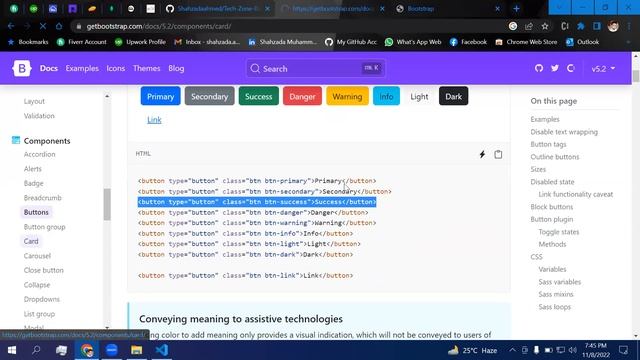Open the Chrome Web Store bookmark
Image resolution: width=640 pixels, height=360 pixels.
click(527, 42)
